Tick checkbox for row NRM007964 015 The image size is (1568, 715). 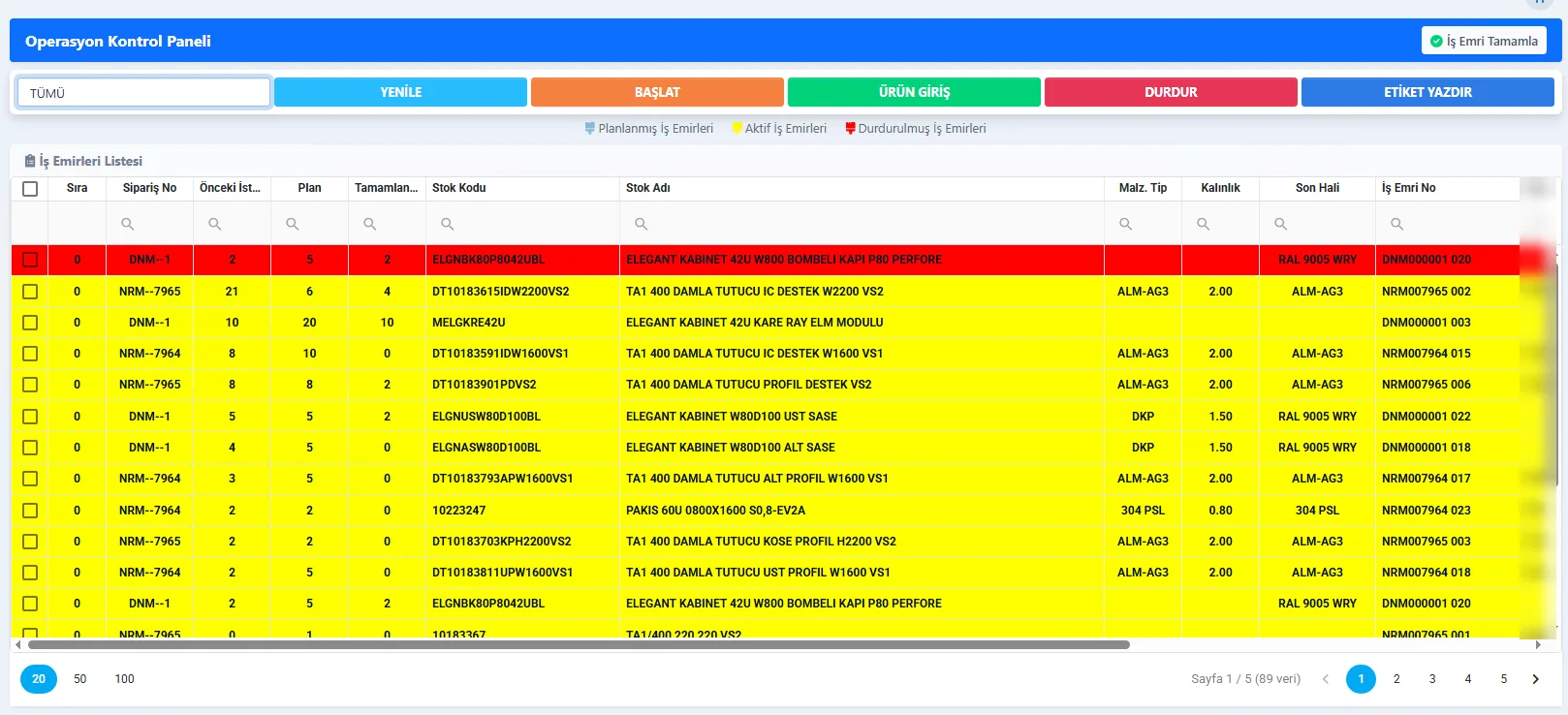click(x=30, y=354)
